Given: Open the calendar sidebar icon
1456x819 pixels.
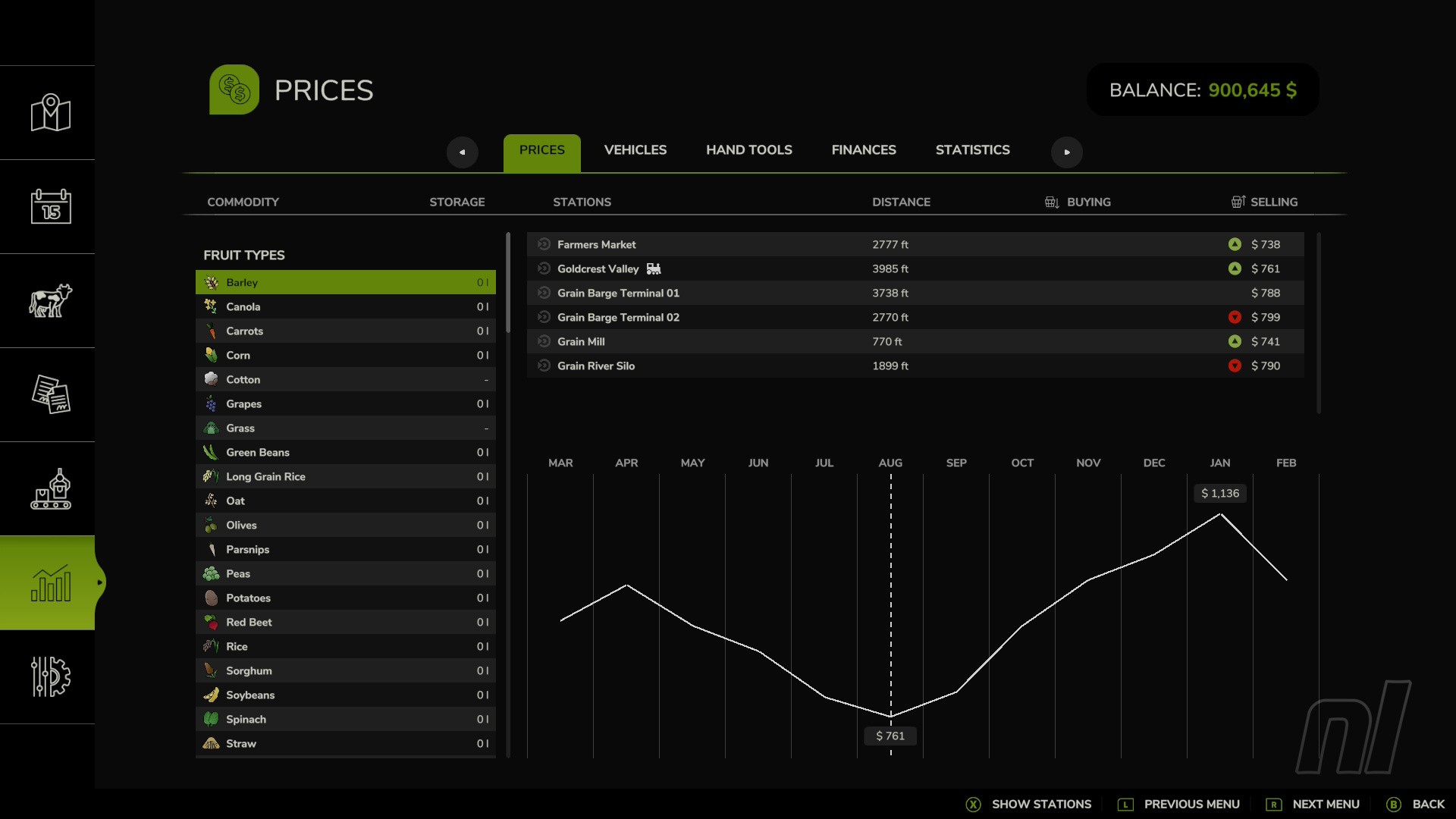Looking at the screenshot, I should (x=50, y=206).
